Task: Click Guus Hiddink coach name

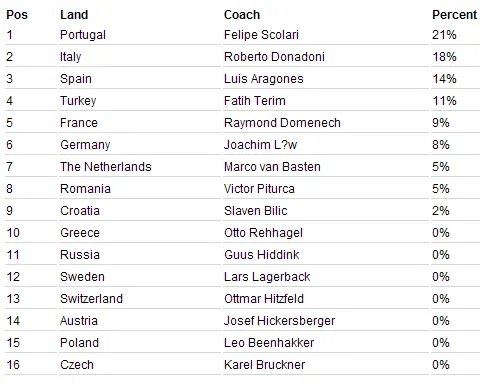Action: pos(262,255)
